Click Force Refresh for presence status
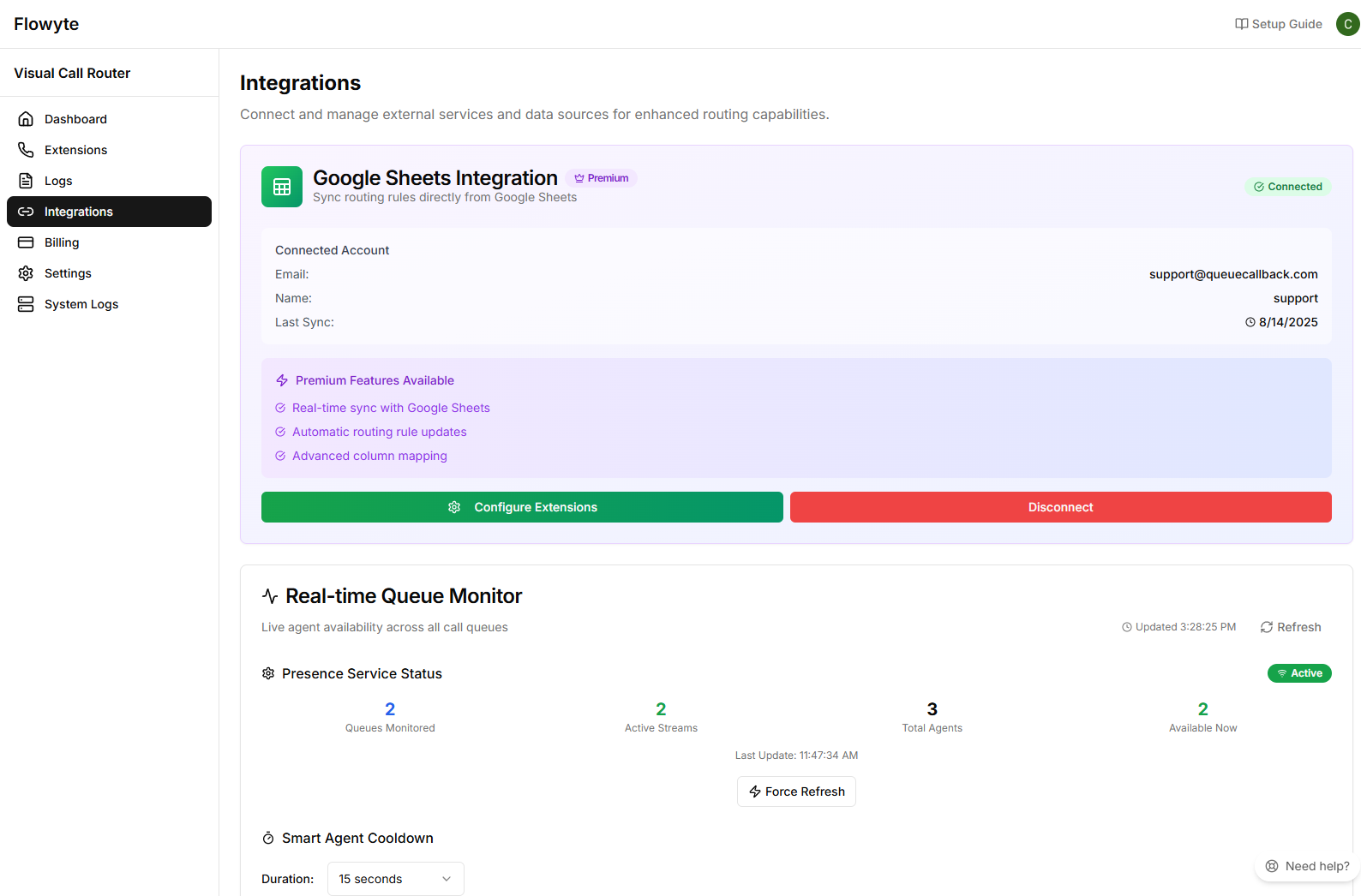This screenshot has height=896, width=1361. coord(796,791)
